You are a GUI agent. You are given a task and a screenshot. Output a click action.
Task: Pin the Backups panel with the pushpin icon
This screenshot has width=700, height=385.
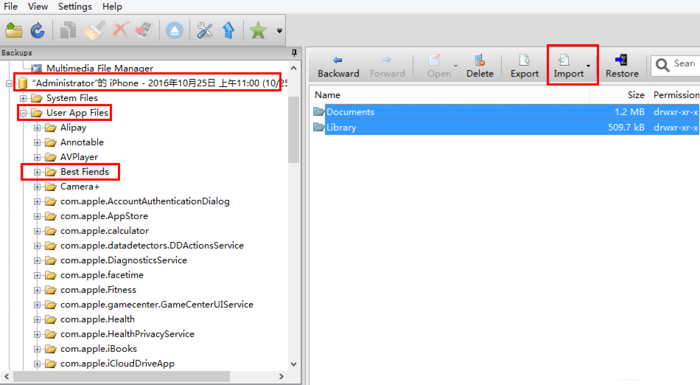(294, 53)
